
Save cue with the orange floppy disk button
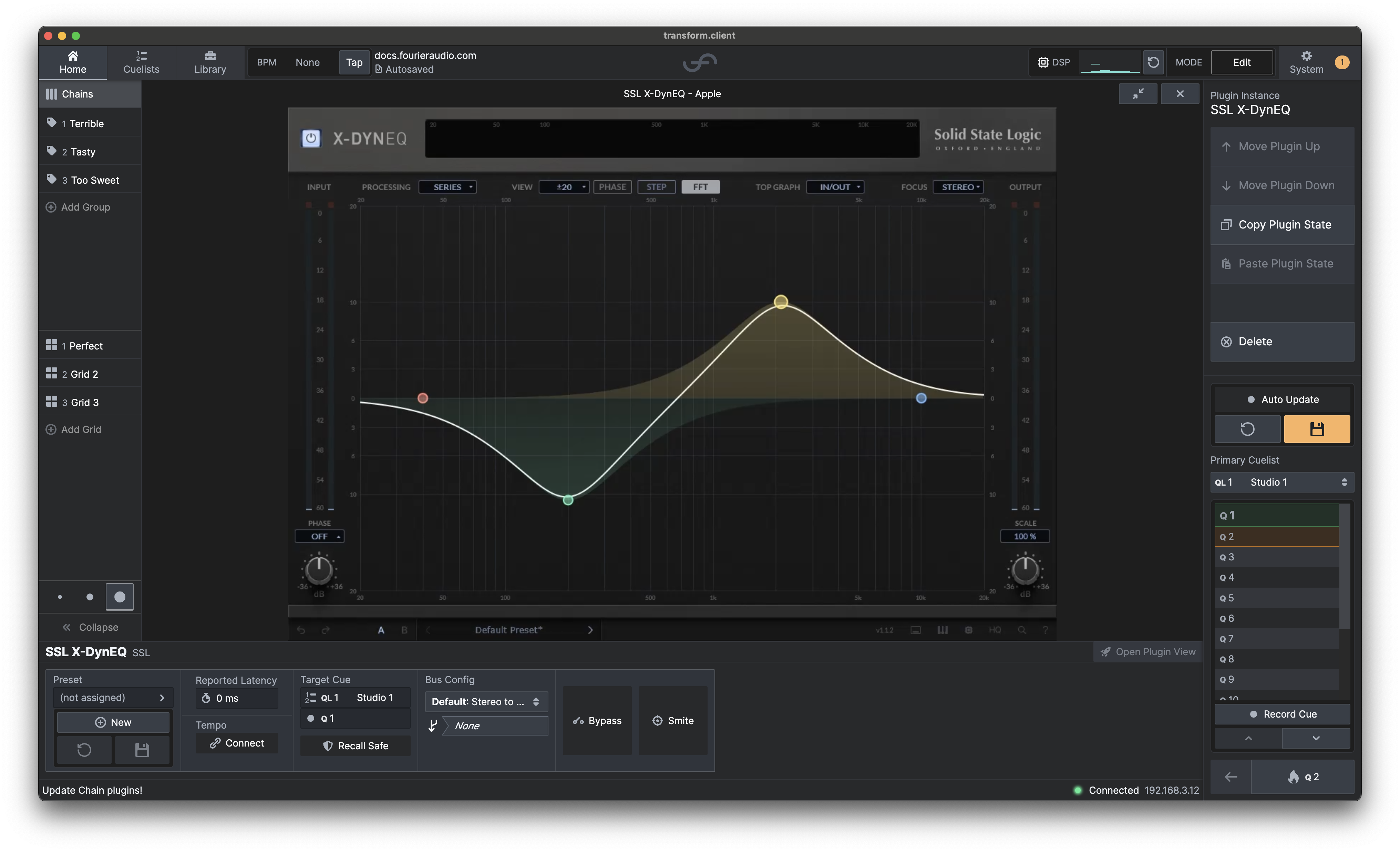[1317, 429]
